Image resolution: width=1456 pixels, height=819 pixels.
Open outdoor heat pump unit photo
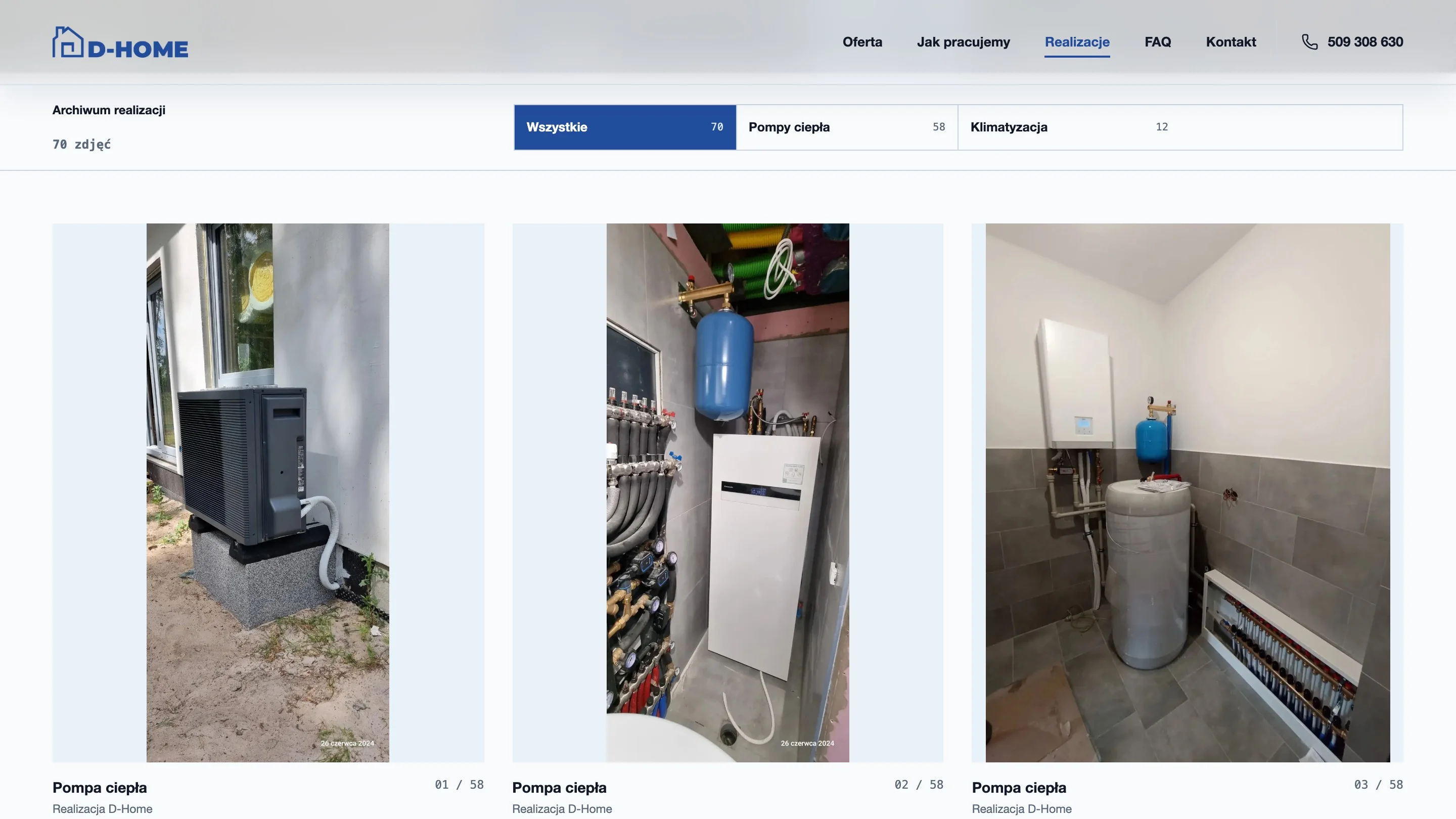(x=268, y=492)
